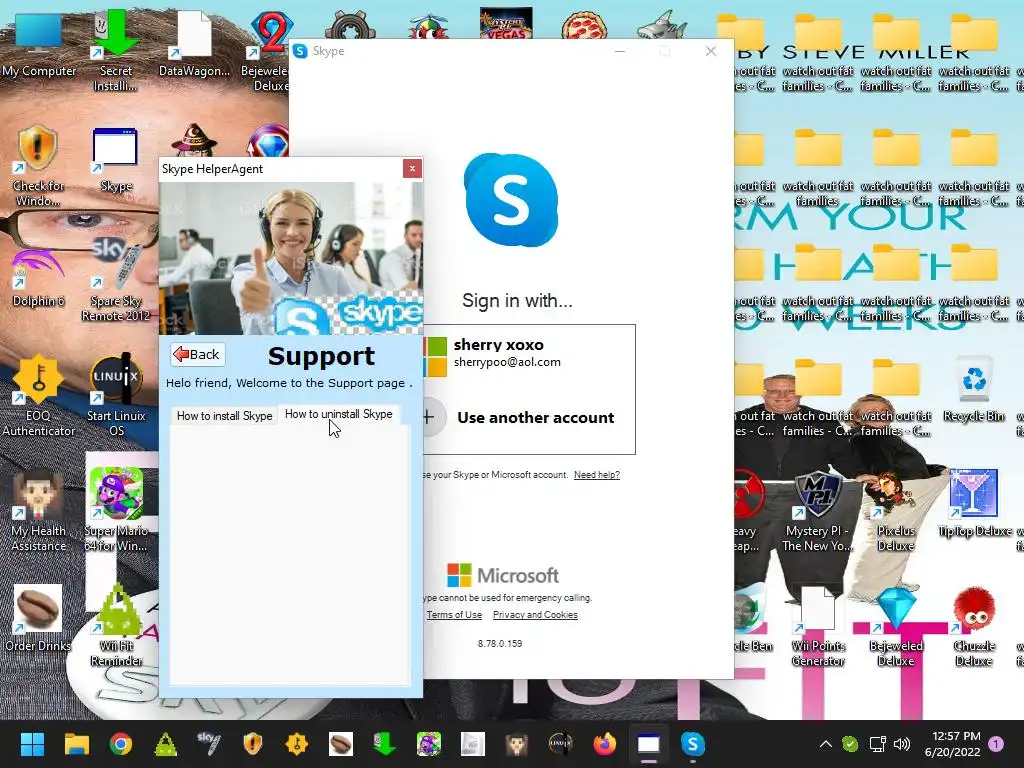
Task: Click the Skype HelperAgent window taskbar icon
Action: 648,744
